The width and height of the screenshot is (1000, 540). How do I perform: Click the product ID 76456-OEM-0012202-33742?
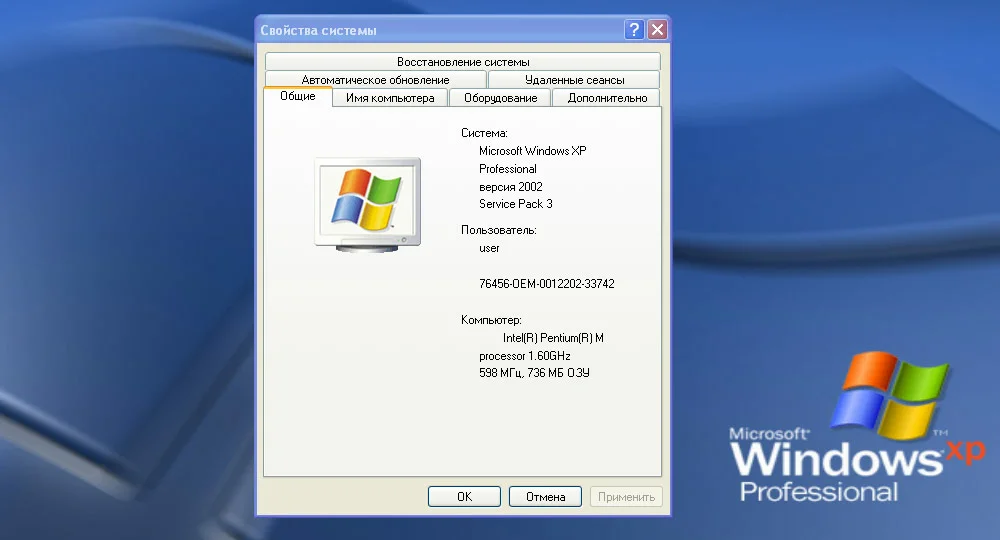coord(547,284)
